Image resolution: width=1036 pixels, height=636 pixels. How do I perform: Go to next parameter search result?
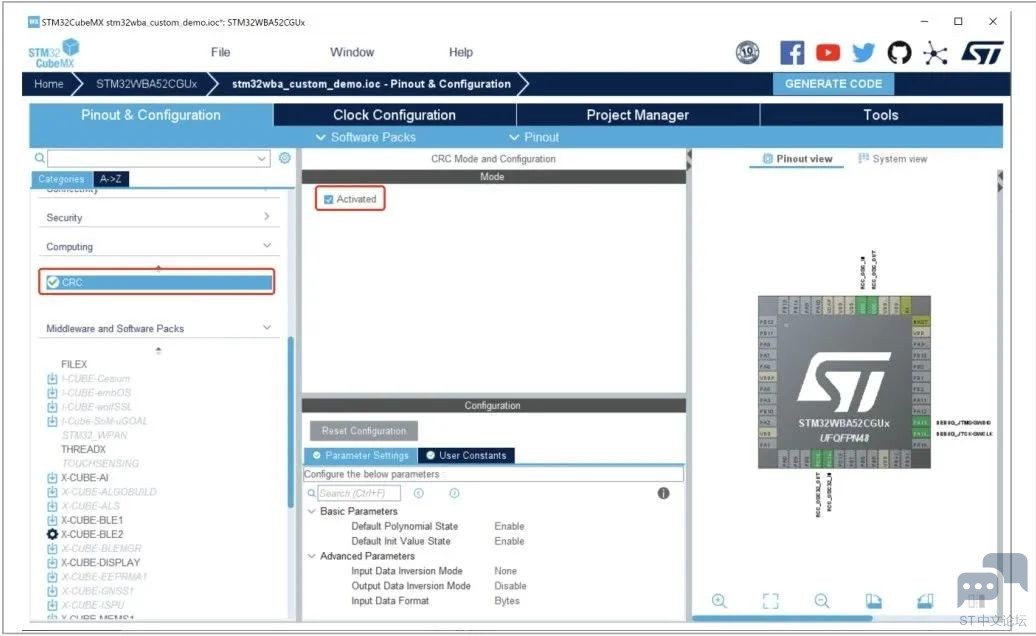click(454, 493)
